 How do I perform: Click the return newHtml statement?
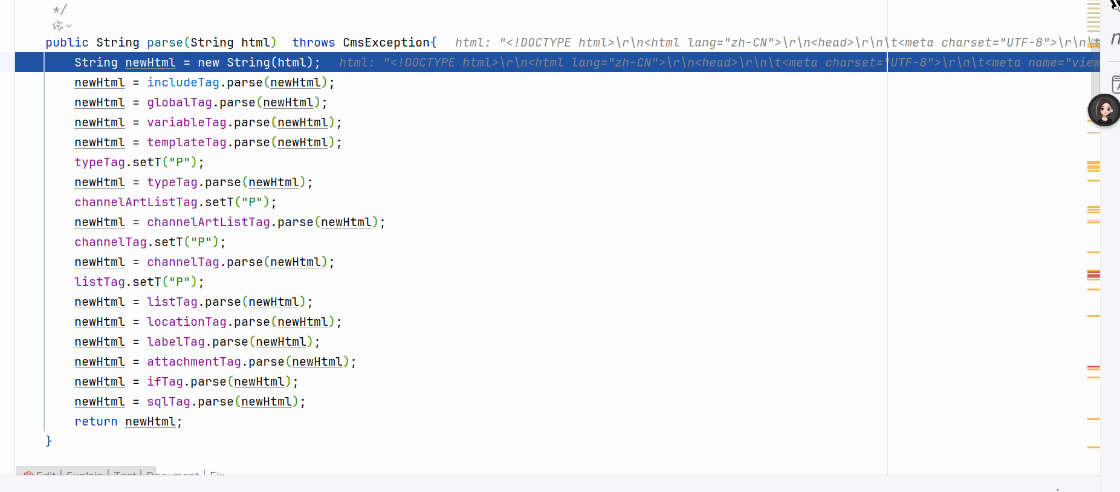(x=129, y=422)
